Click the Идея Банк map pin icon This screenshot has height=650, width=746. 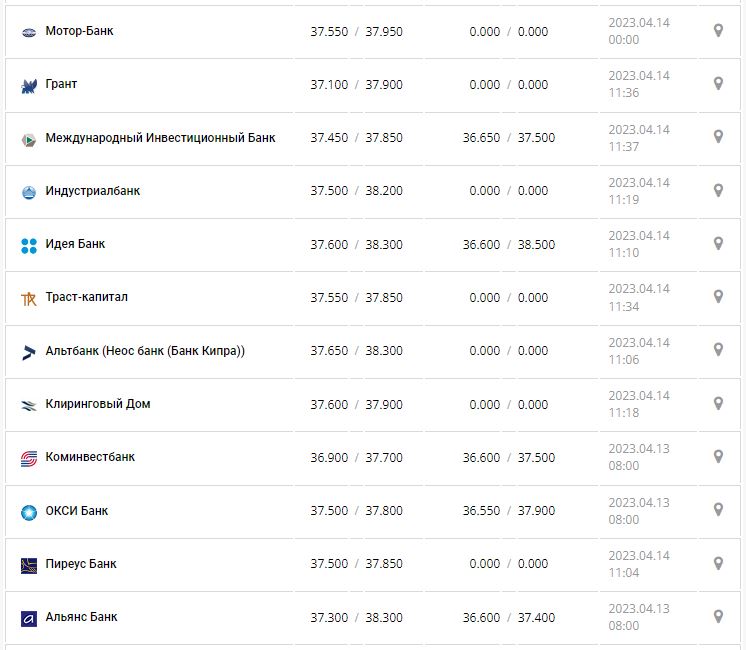(x=718, y=244)
